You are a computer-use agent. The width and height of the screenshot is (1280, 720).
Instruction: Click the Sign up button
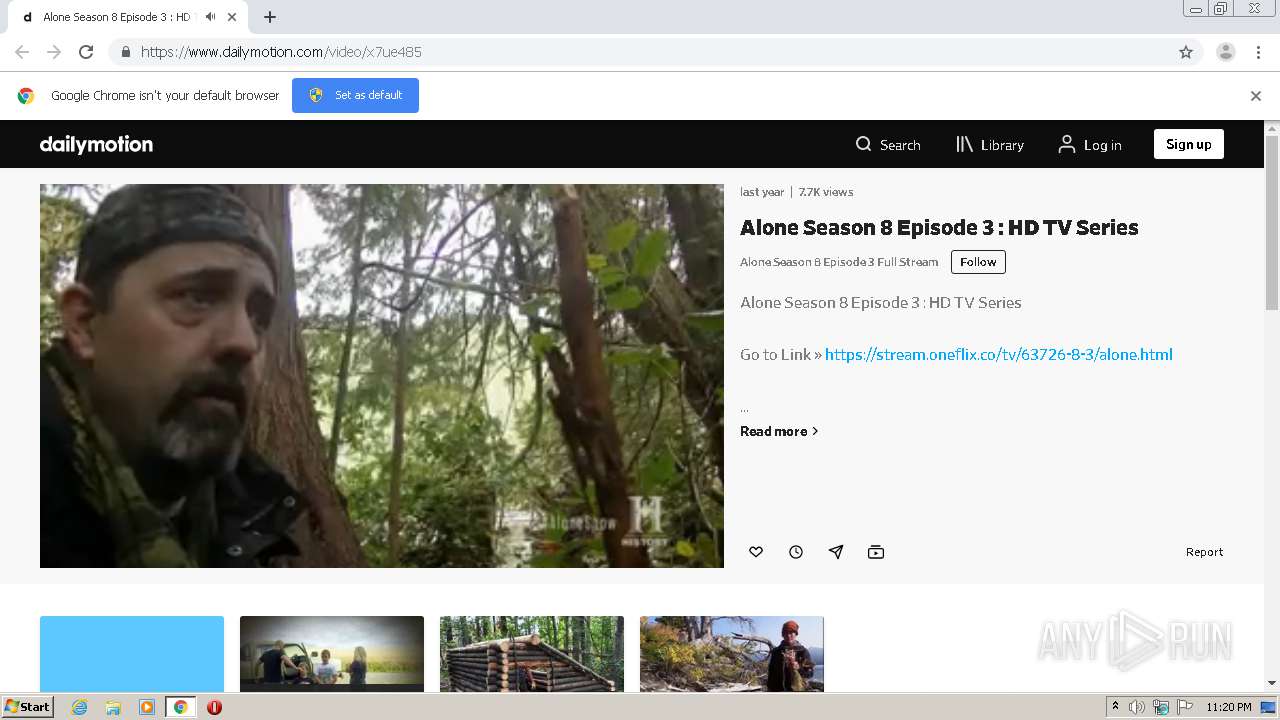click(x=1188, y=144)
